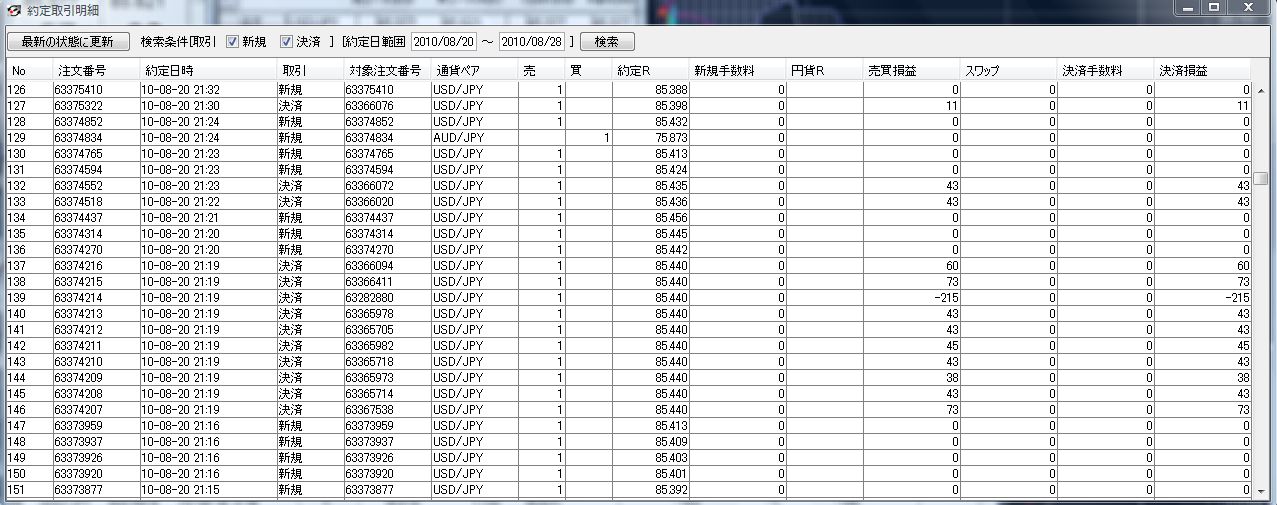Click the vertical scrollbar thumb
The image size is (1277, 505).
click(x=1261, y=178)
